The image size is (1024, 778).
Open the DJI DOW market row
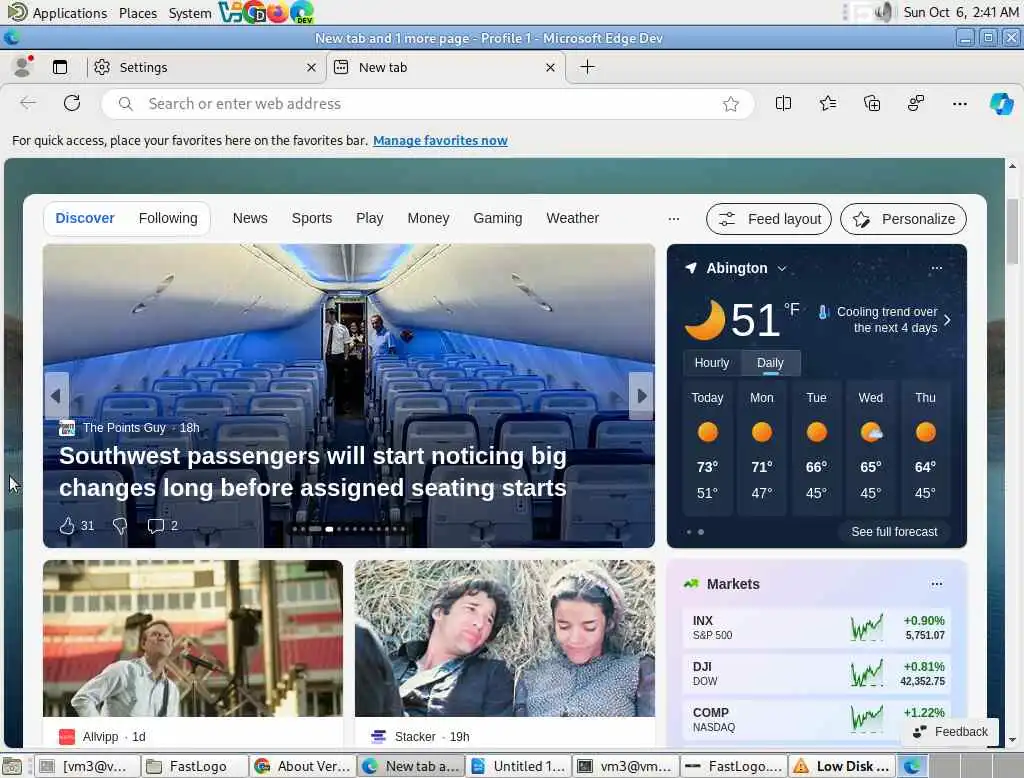(817, 673)
